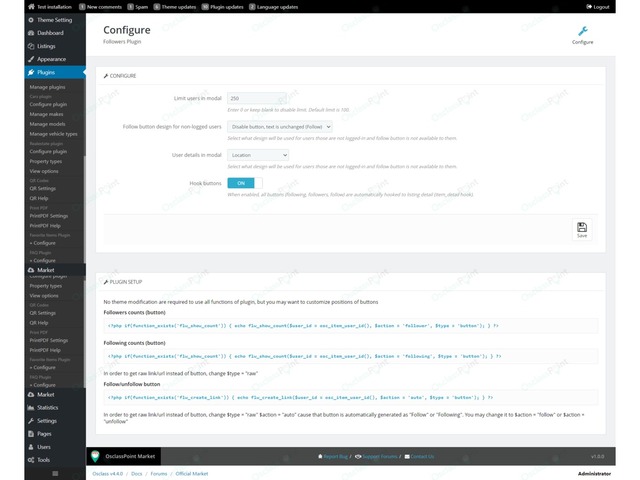This screenshot has height=480, width=640.
Task: Open the Osclass v4.4.0 link
Action: pos(107,473)
